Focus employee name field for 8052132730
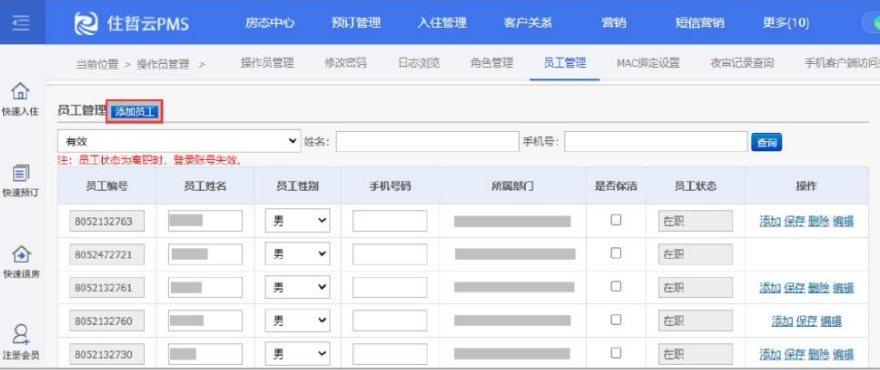880x370 pixels. tap(205, 354)
